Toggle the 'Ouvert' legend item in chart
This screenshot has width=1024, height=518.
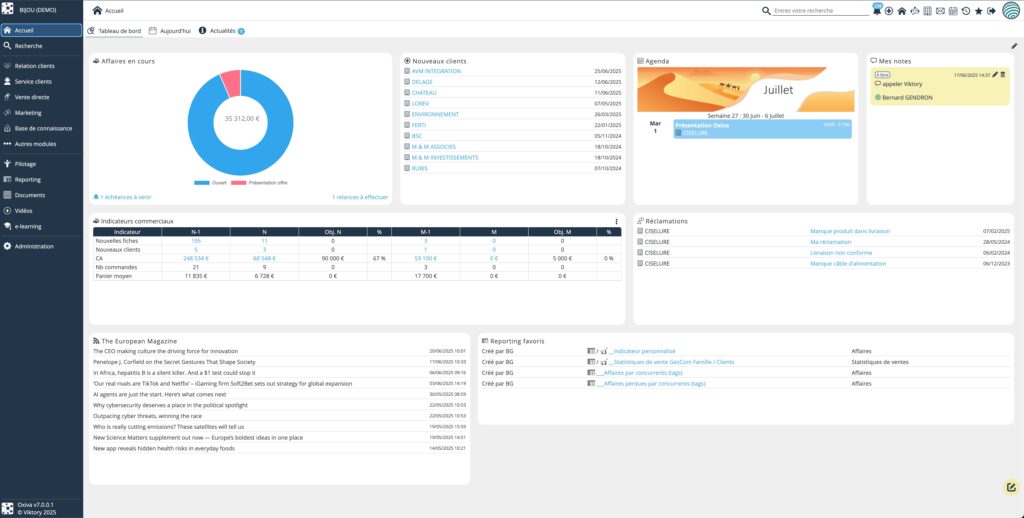coord(213,183)
